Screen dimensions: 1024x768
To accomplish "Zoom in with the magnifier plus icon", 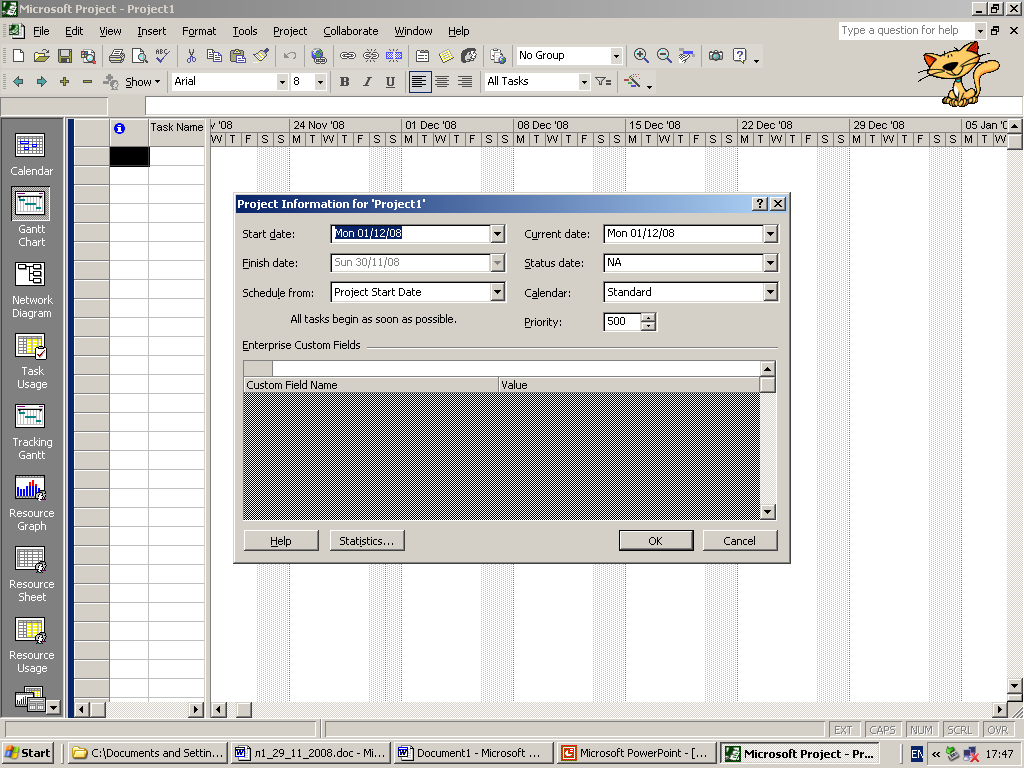I will pyautogui.click(x=641, y=56).
